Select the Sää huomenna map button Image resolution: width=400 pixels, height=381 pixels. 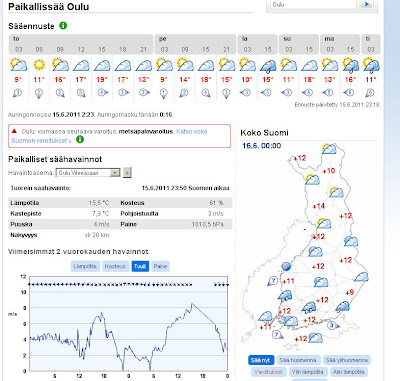298,360
